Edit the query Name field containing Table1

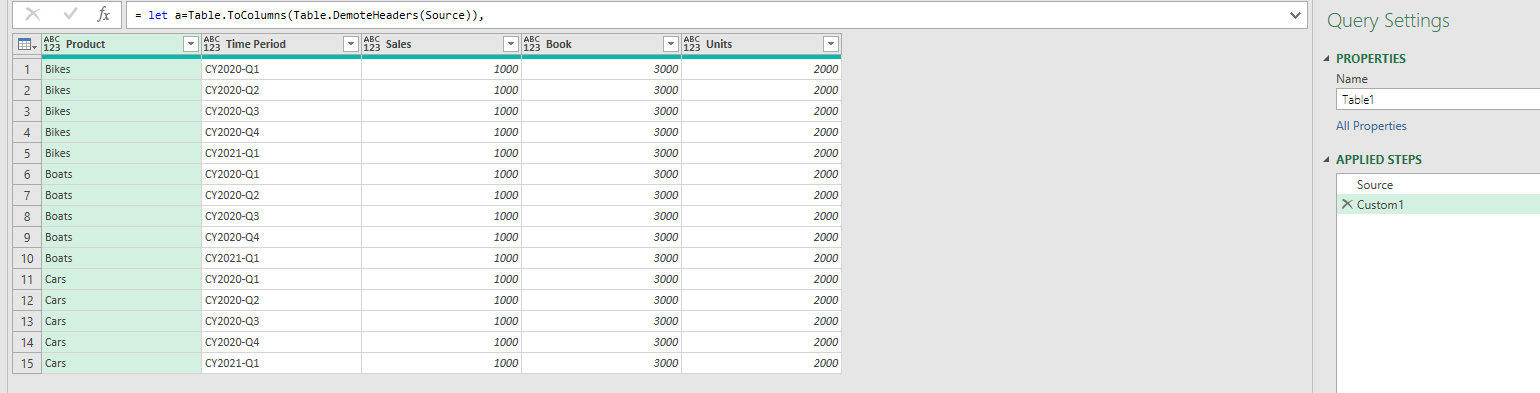[x=1438, y=100]
